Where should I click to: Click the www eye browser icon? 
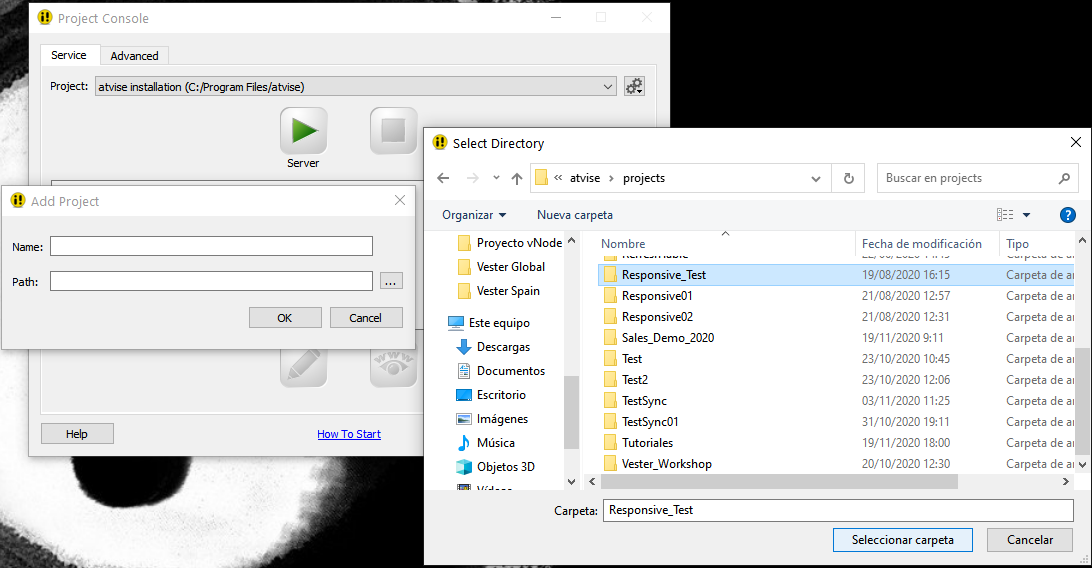[x=393, y=367]
